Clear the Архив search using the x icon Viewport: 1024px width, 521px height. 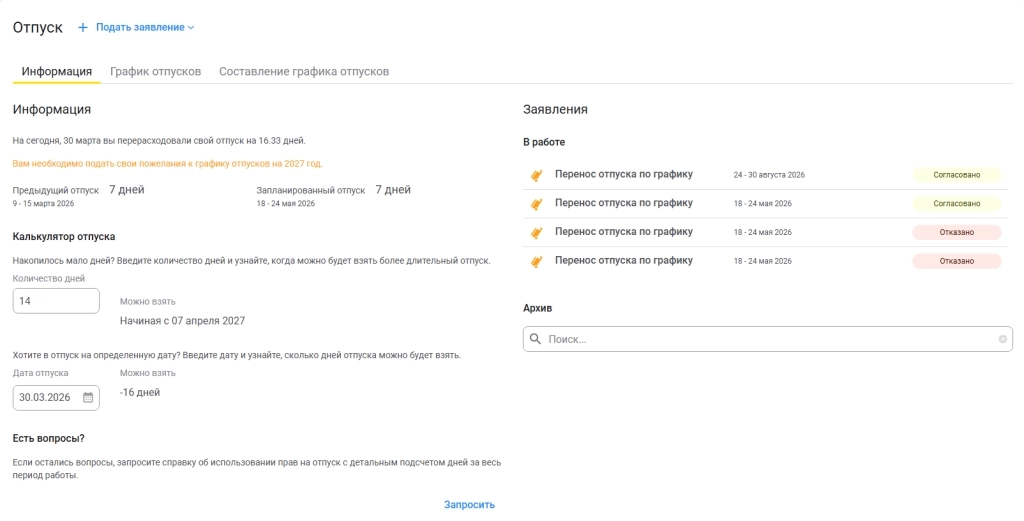(1002, 339)
